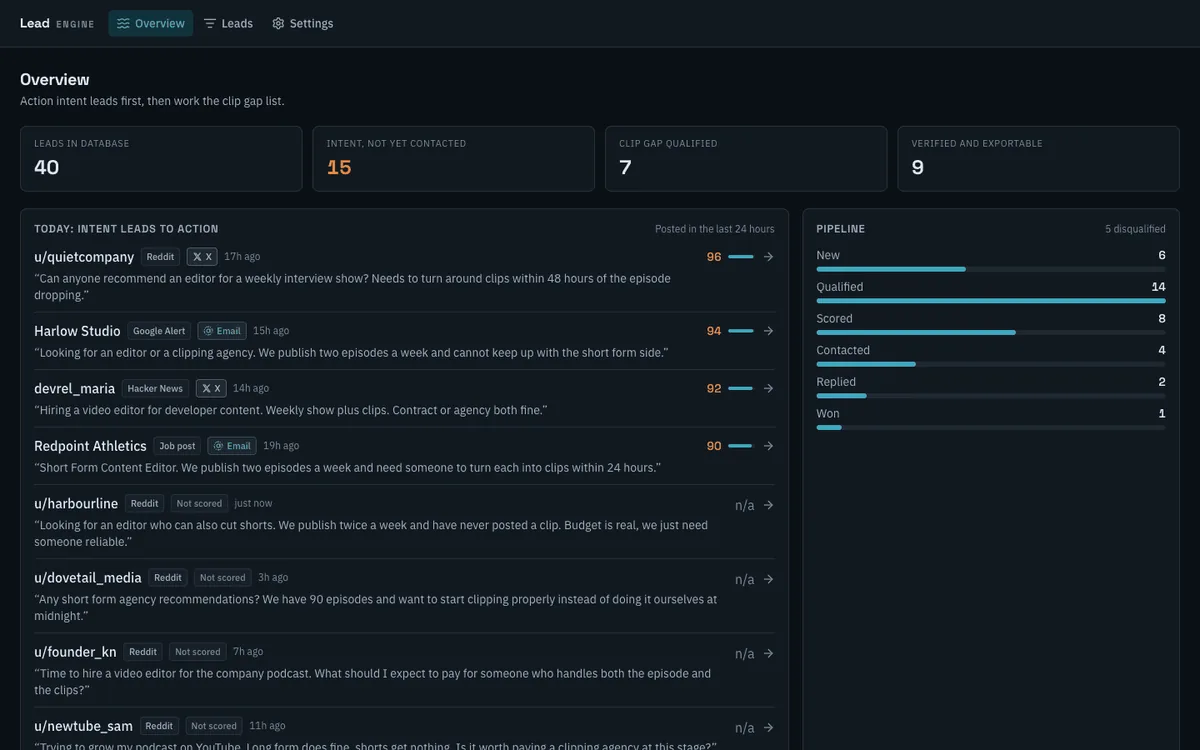This screenshot has width=1200, height=750.
Task: Click Not scored badge on u/founder_kn
Action: pos(197,652)
